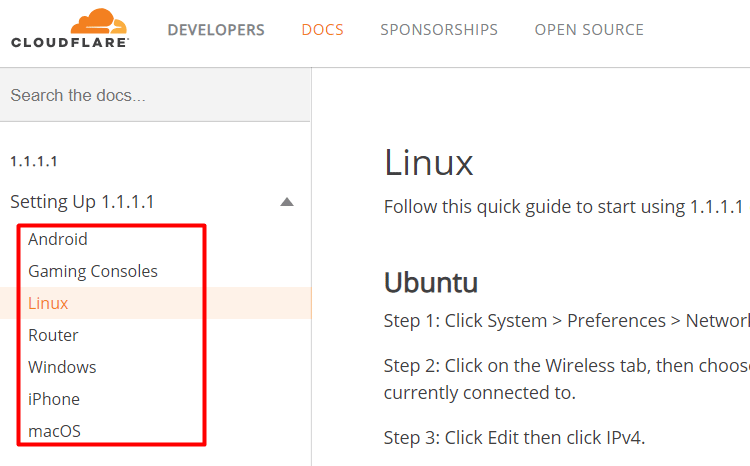The height and width of the screenshot is (466, 750).
Task: Open the Developers nav item
Action: (x=216, y=30)
